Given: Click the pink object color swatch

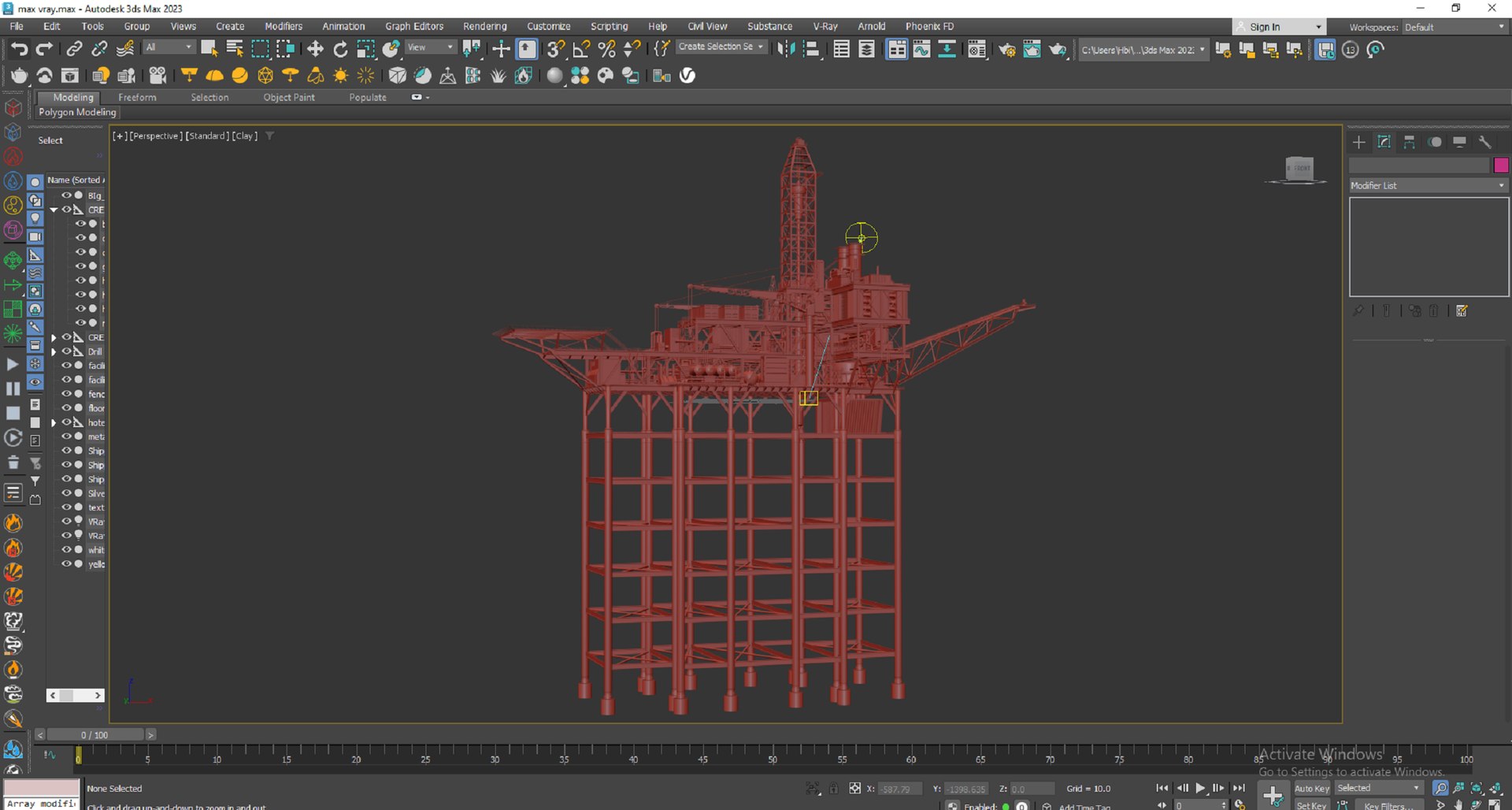Looking at the screenshot, I should [1501, 165].
